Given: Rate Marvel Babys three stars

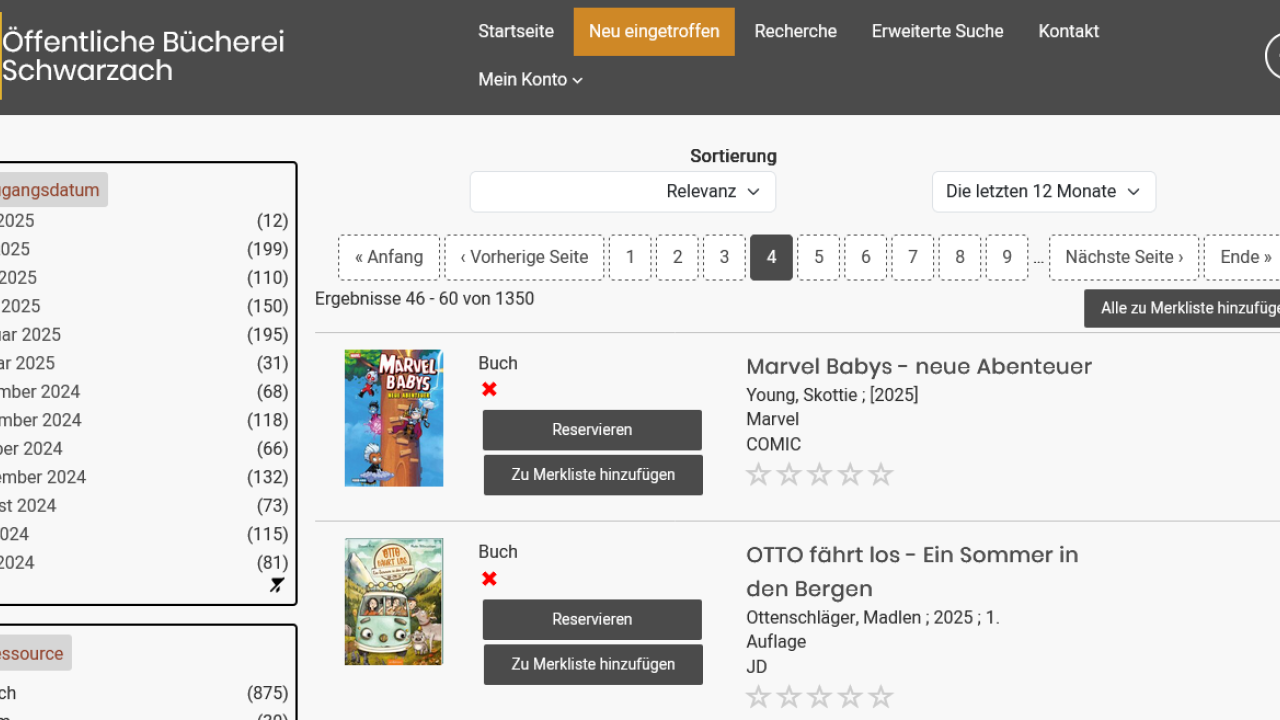Looking at the screenshot, I should point(820,474).
